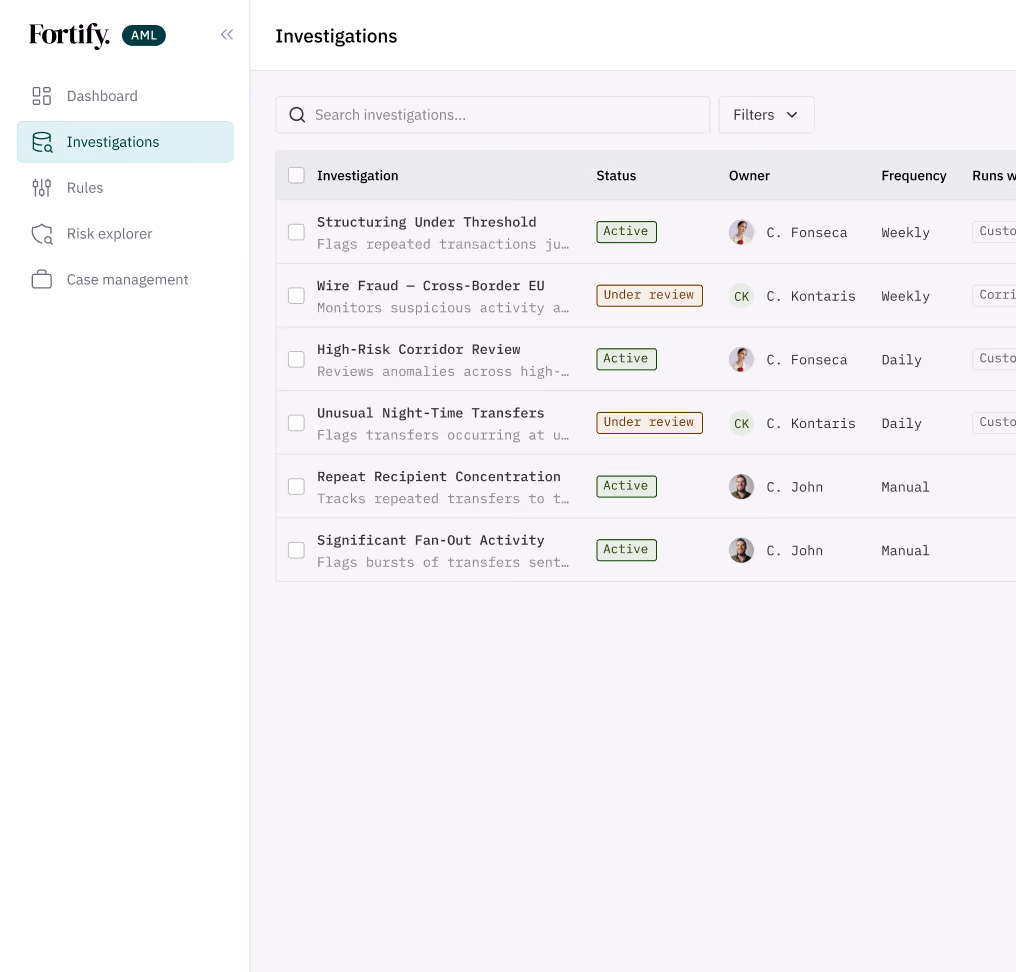Check High-Risk Corridor Review checkbox
This screenshot has height=972, width=1016.
coord(296,359)
